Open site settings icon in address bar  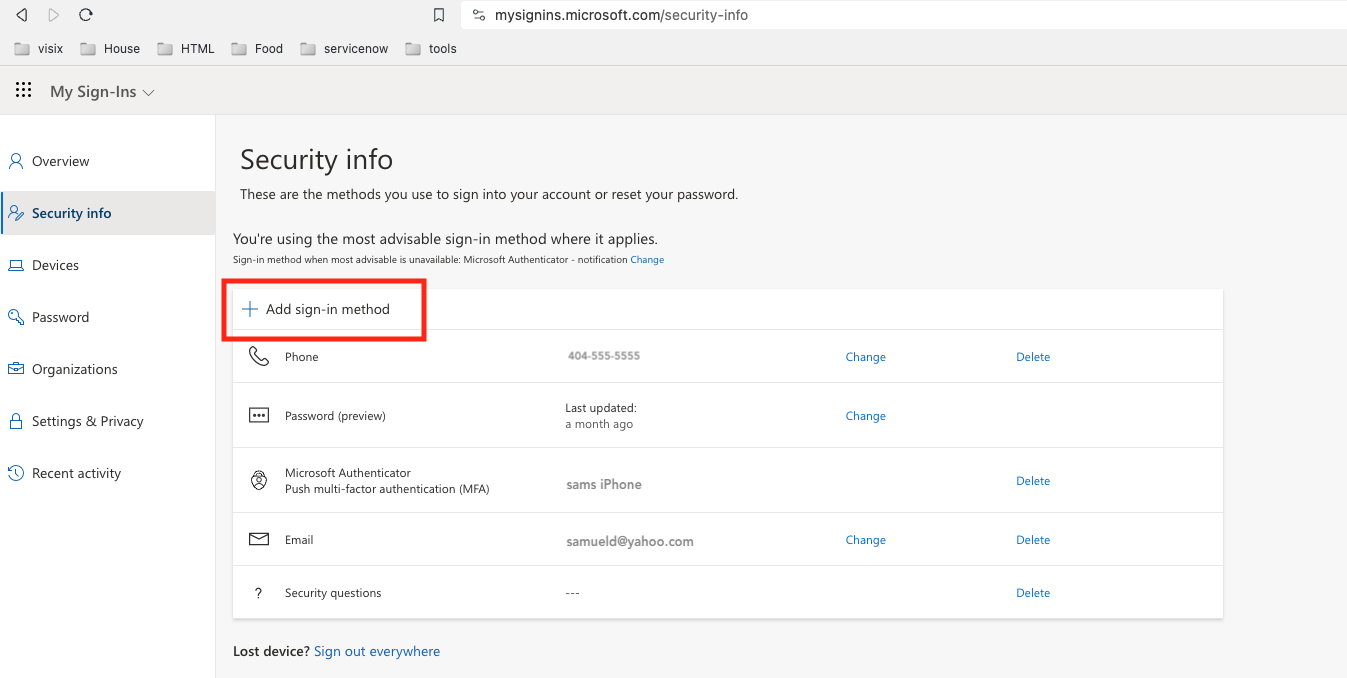478,15
